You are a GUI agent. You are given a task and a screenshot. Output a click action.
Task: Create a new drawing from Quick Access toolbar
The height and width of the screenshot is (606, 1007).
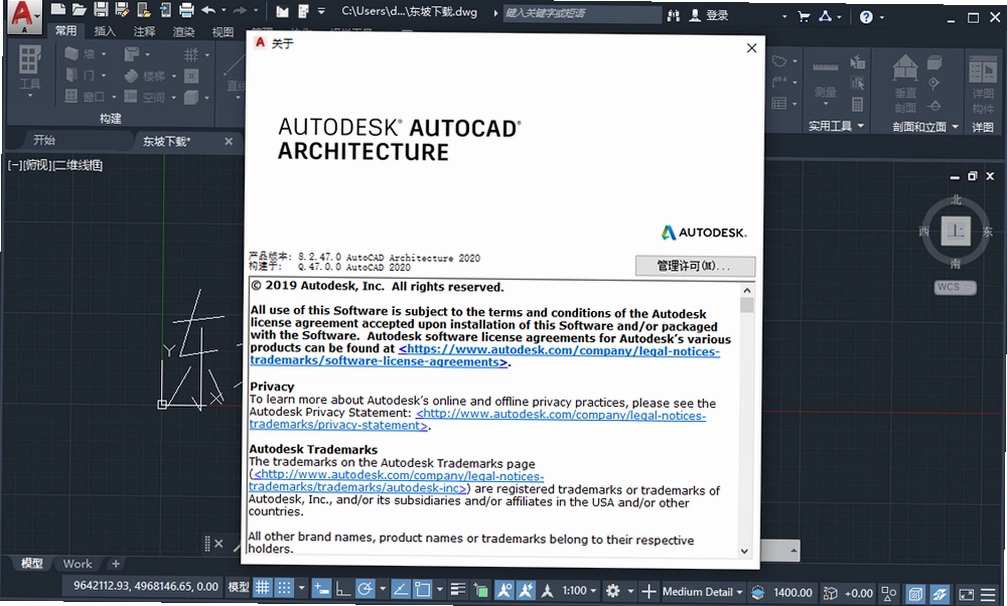(58, 9)
